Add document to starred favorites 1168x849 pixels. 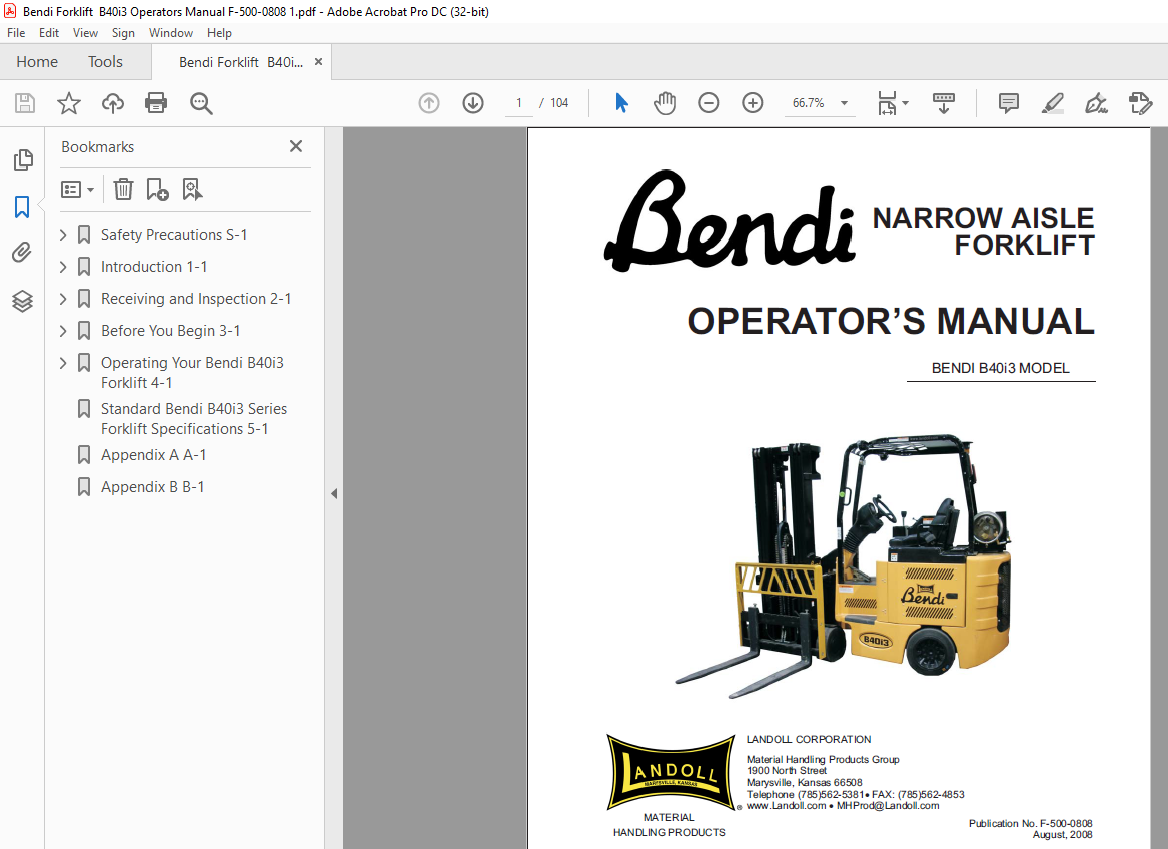click(69, 103)
